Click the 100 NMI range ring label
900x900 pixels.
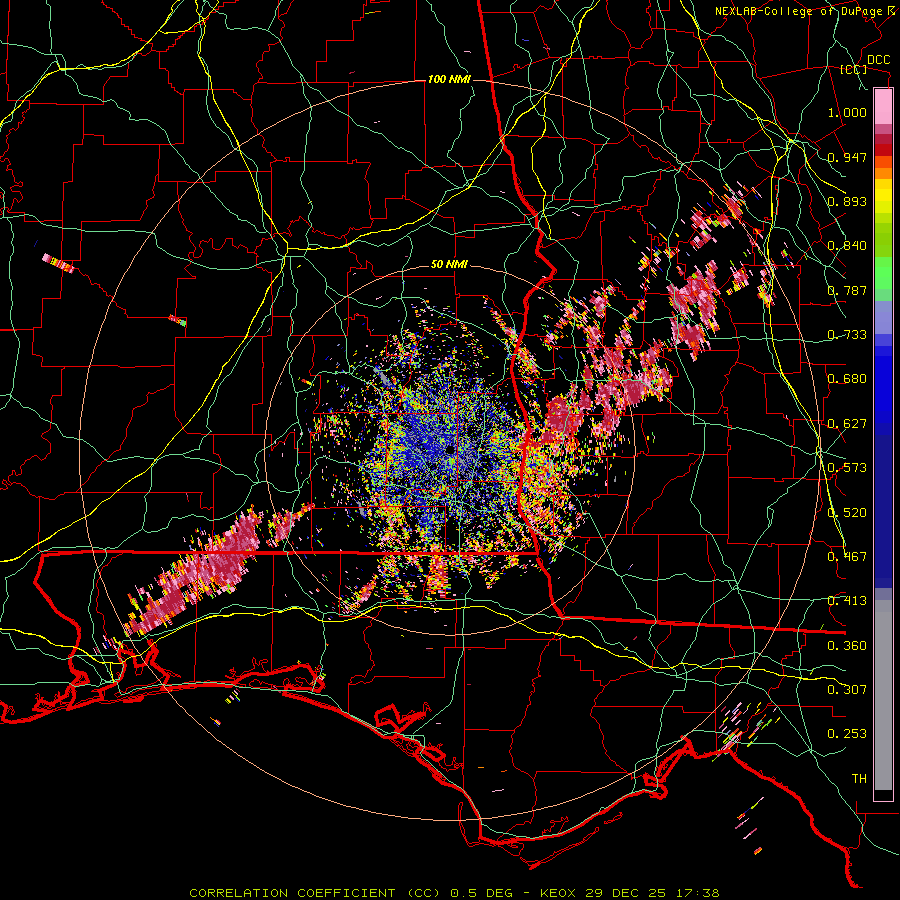449,79
